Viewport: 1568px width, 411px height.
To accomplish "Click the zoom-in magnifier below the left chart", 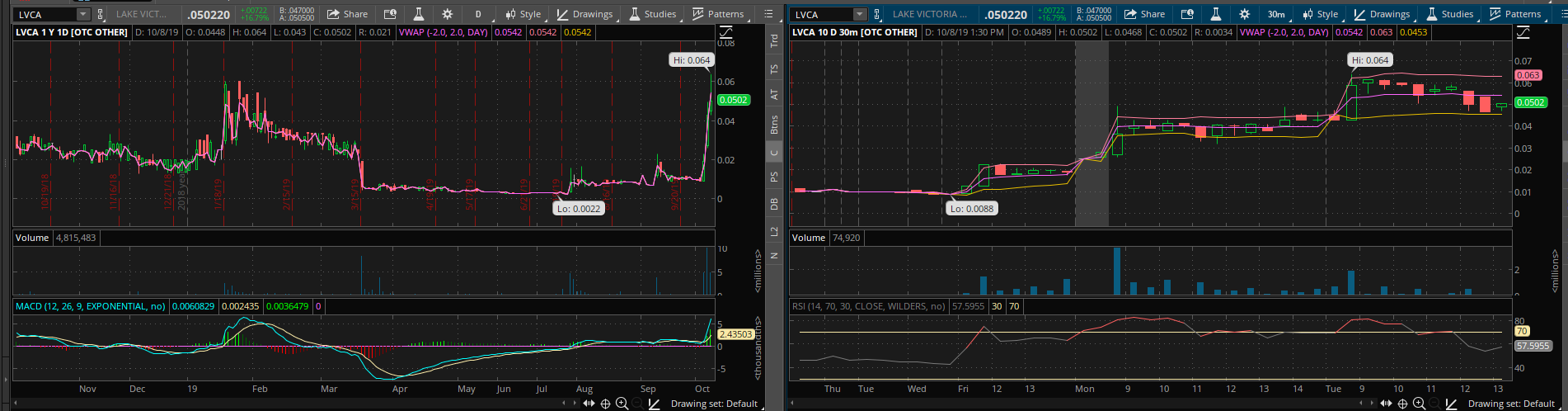I will tap(622, 404).
